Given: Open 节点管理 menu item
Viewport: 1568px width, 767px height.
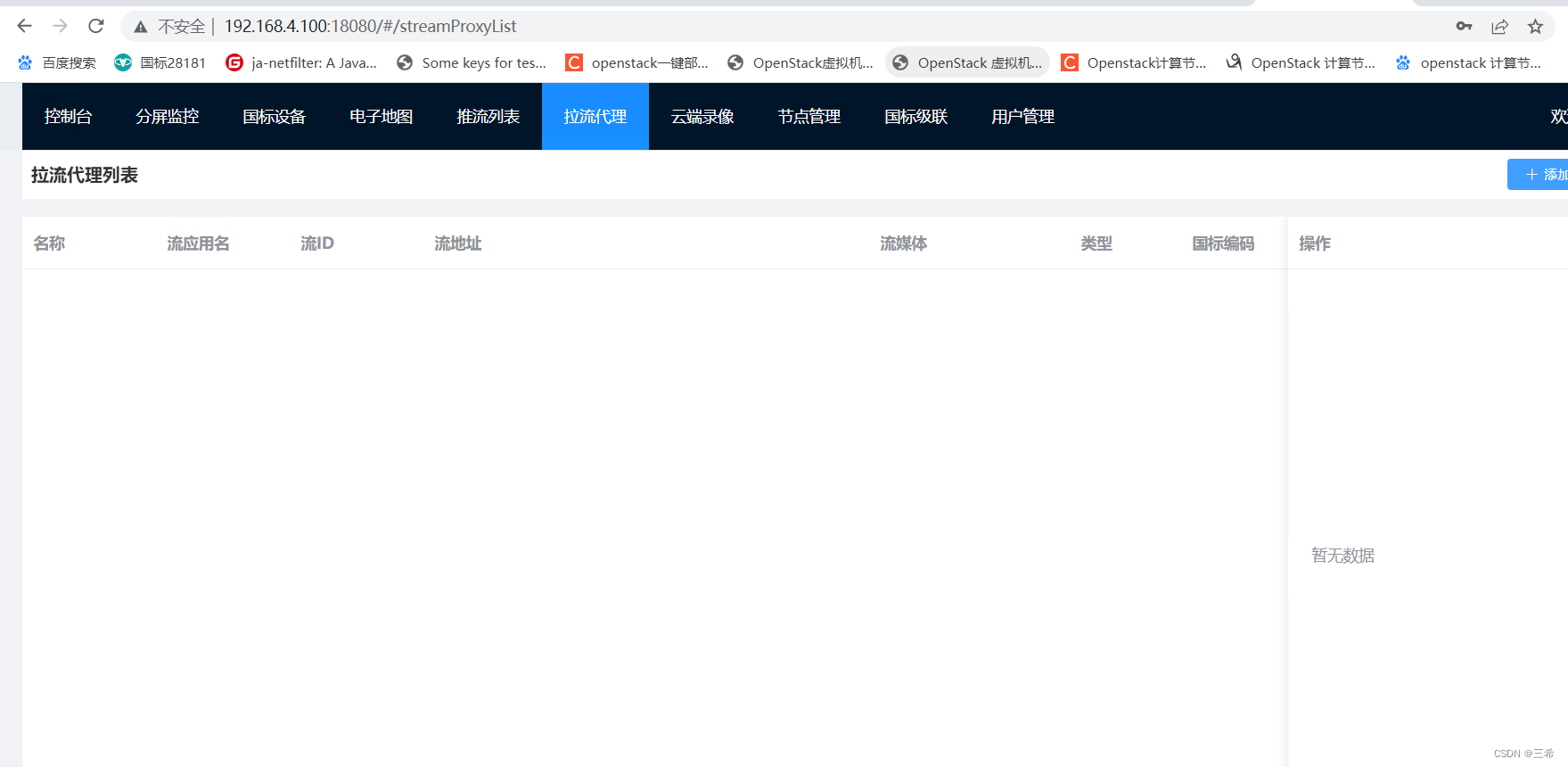Looking at the screenshot, I should [x=809, y=116].
